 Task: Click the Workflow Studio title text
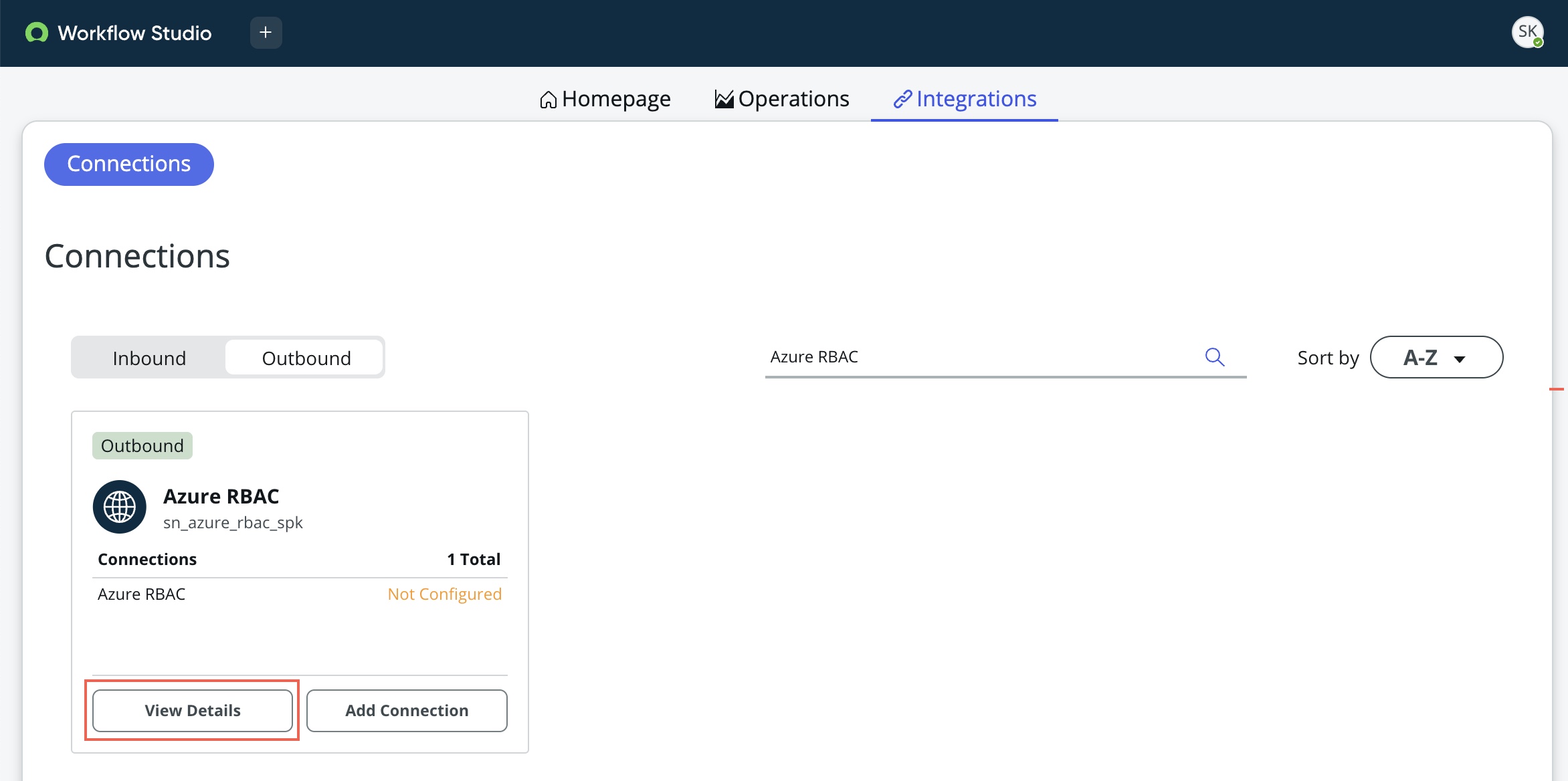tap(134, 33)
